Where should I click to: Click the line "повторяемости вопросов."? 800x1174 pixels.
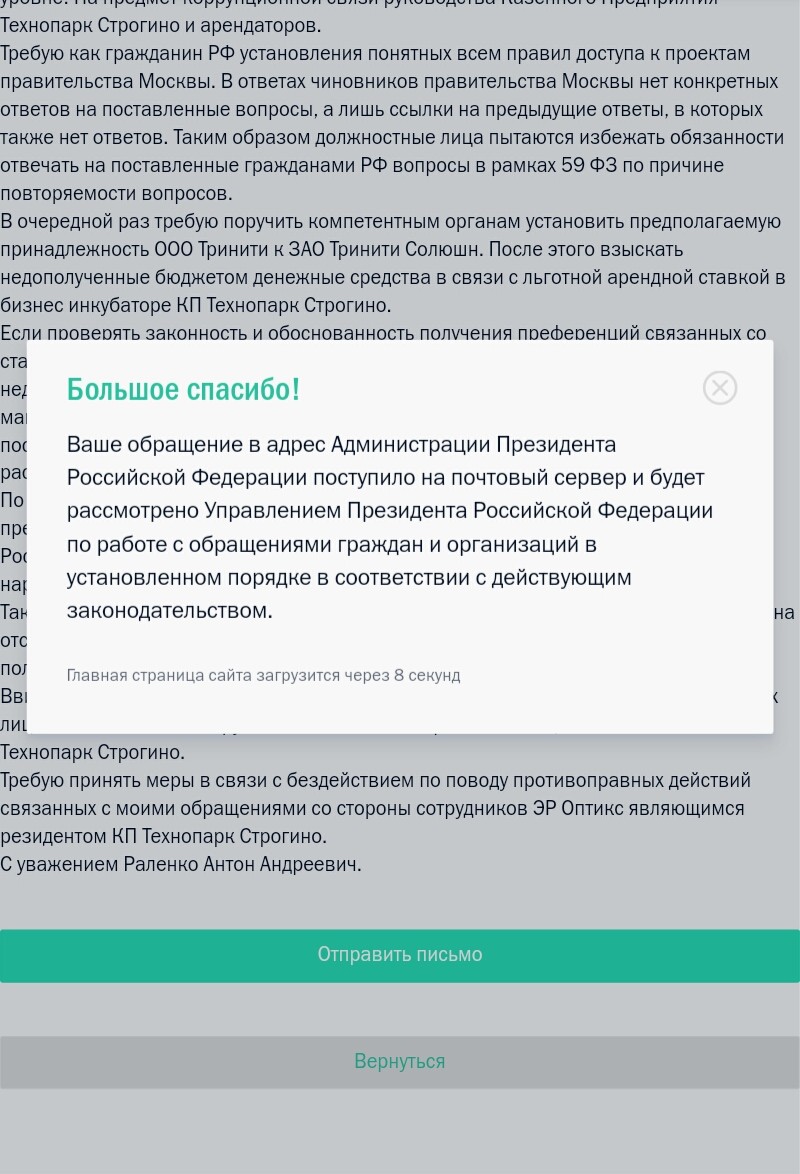pyautogui.click(x=116, y=193)
